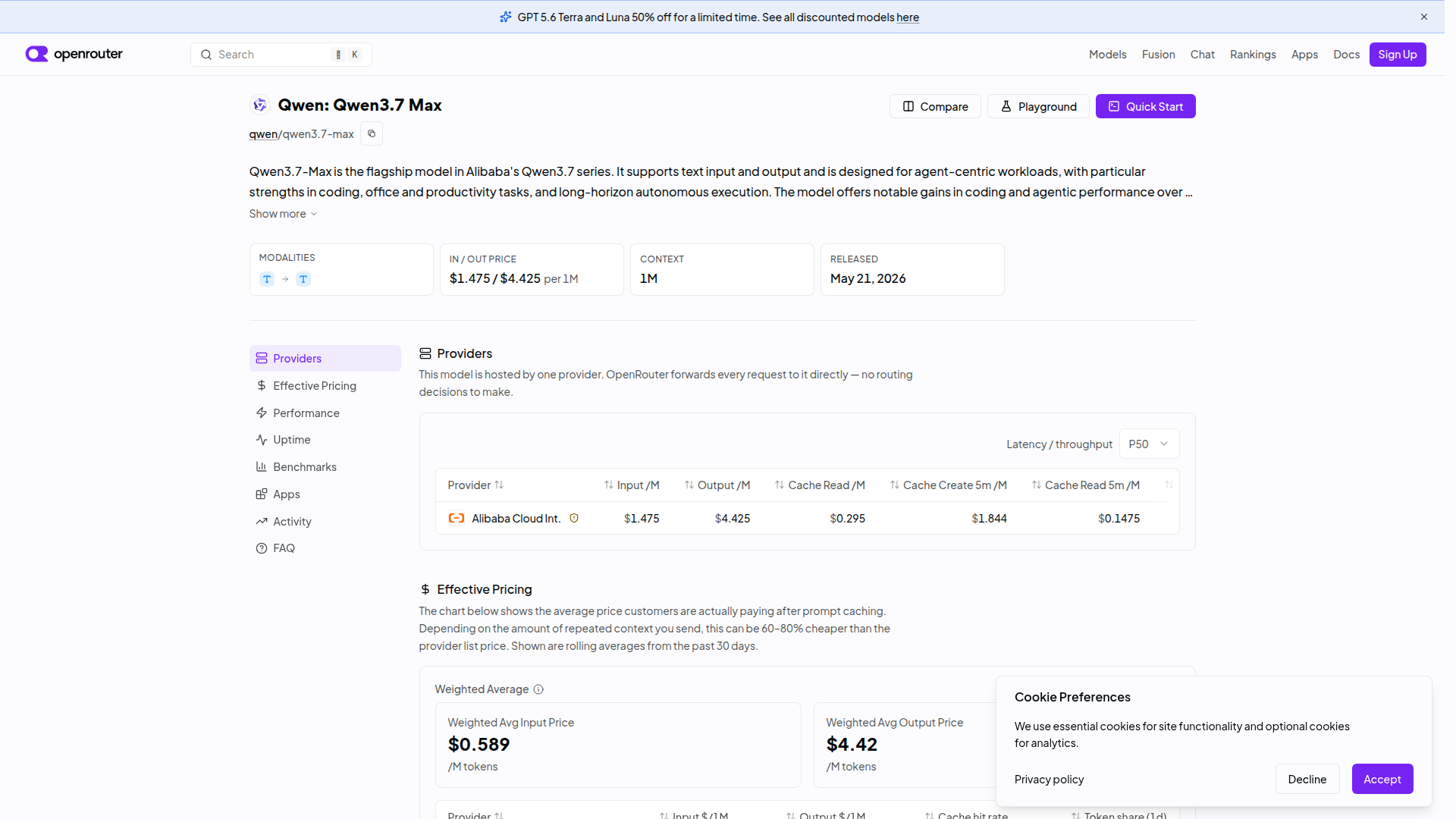1456x819 pixels.
Task: Go to Providers section in sidebar
Action: click(325, 358)
